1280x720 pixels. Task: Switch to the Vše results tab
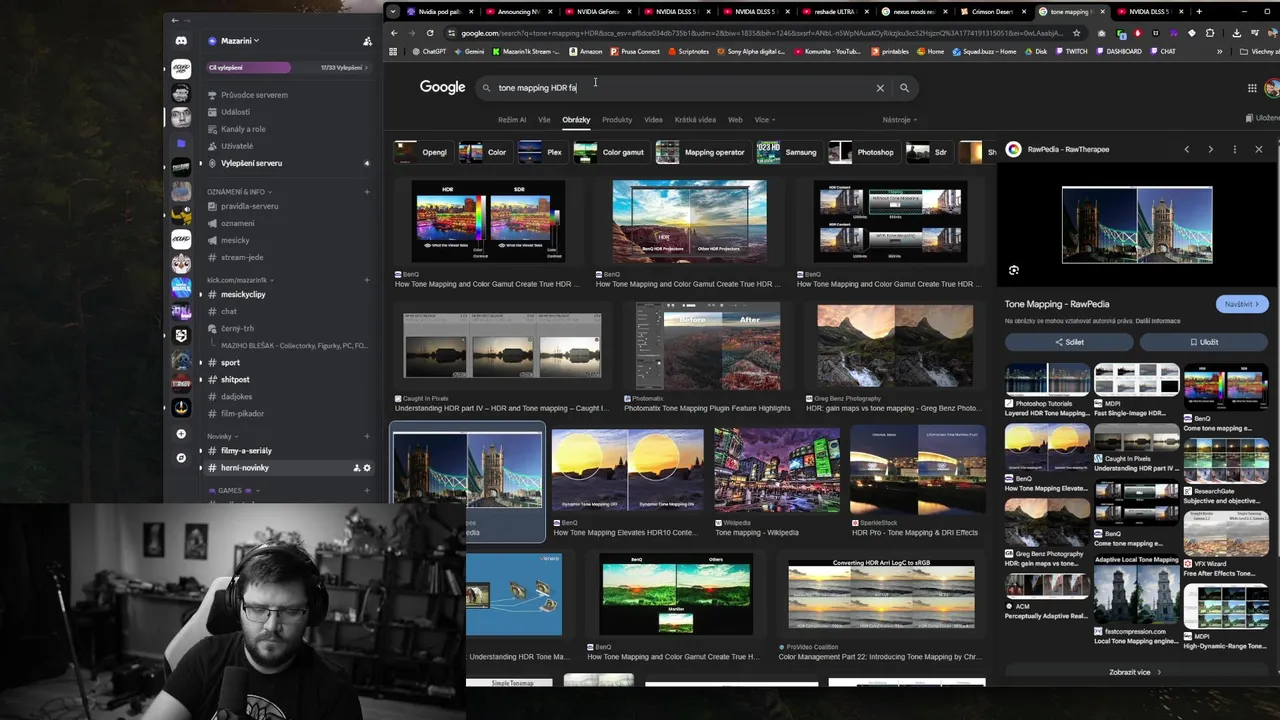544,120
